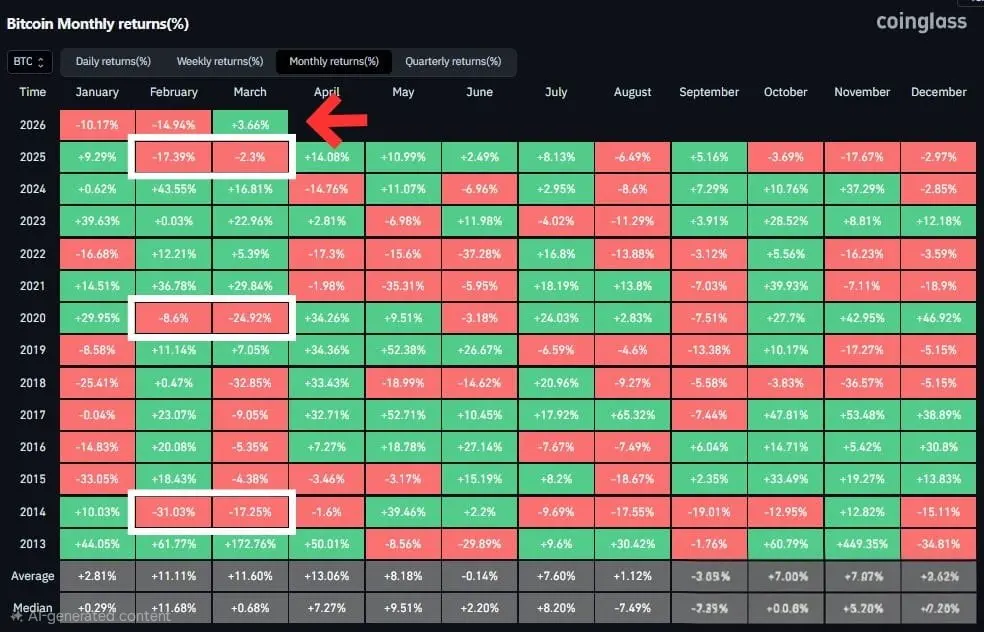Click the June column header

[x=479, y=92]
